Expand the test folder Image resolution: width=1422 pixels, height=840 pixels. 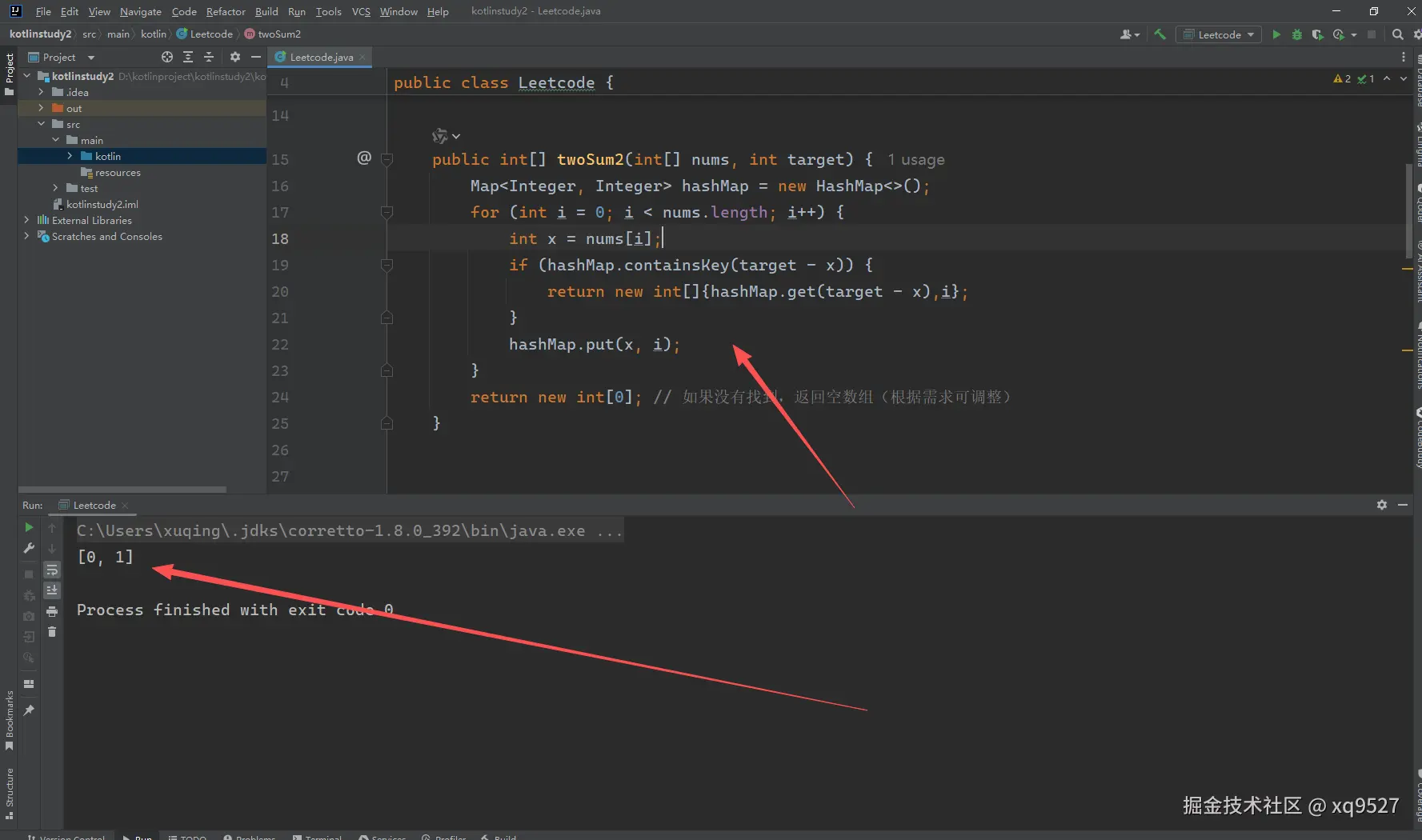55,188
